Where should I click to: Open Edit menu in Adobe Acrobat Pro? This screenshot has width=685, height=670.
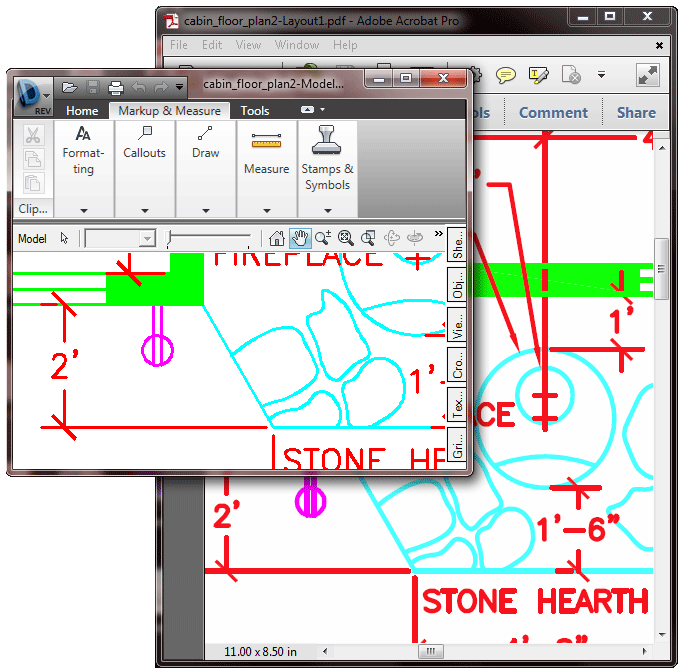[212, 45]
